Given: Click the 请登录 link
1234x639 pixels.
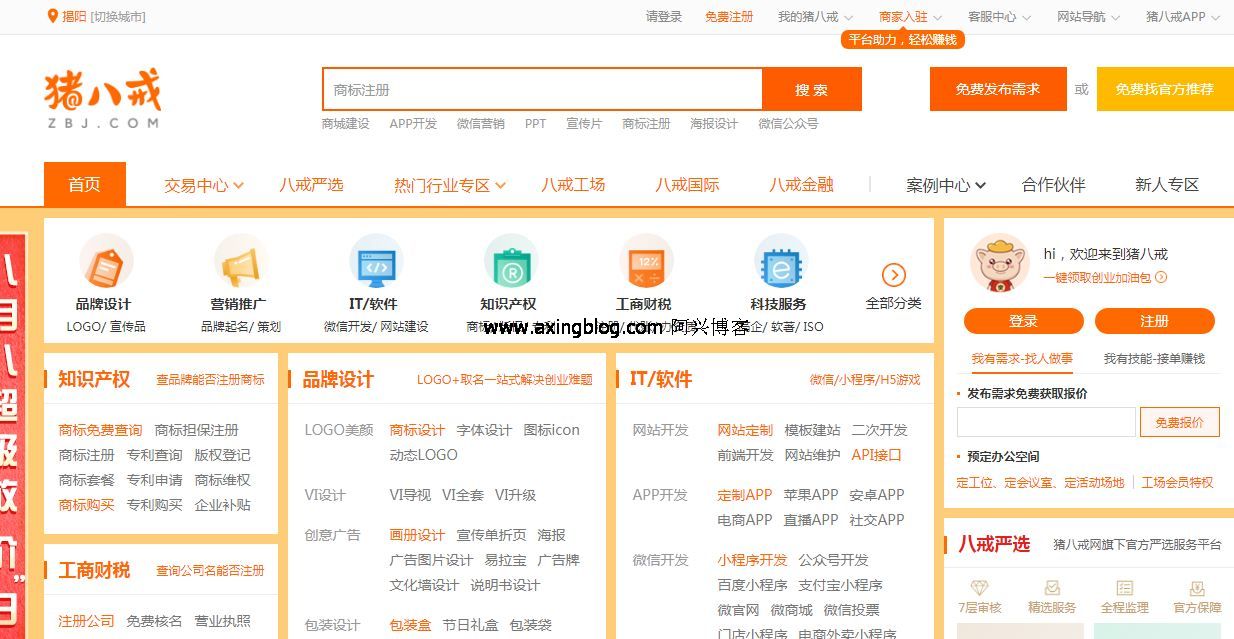Looking at the screenshot, I should coord(664,17).
